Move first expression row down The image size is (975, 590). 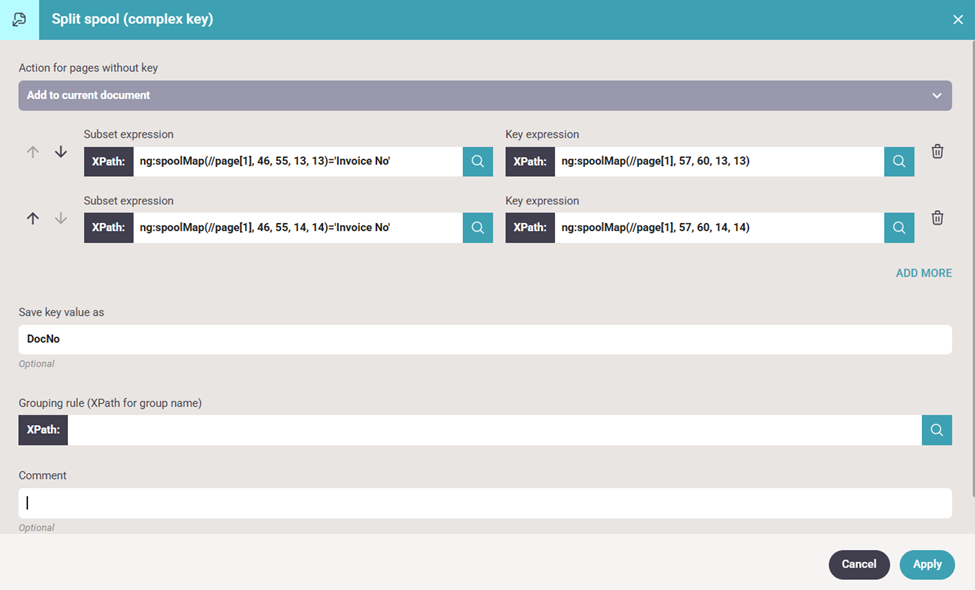coord(61,152)
